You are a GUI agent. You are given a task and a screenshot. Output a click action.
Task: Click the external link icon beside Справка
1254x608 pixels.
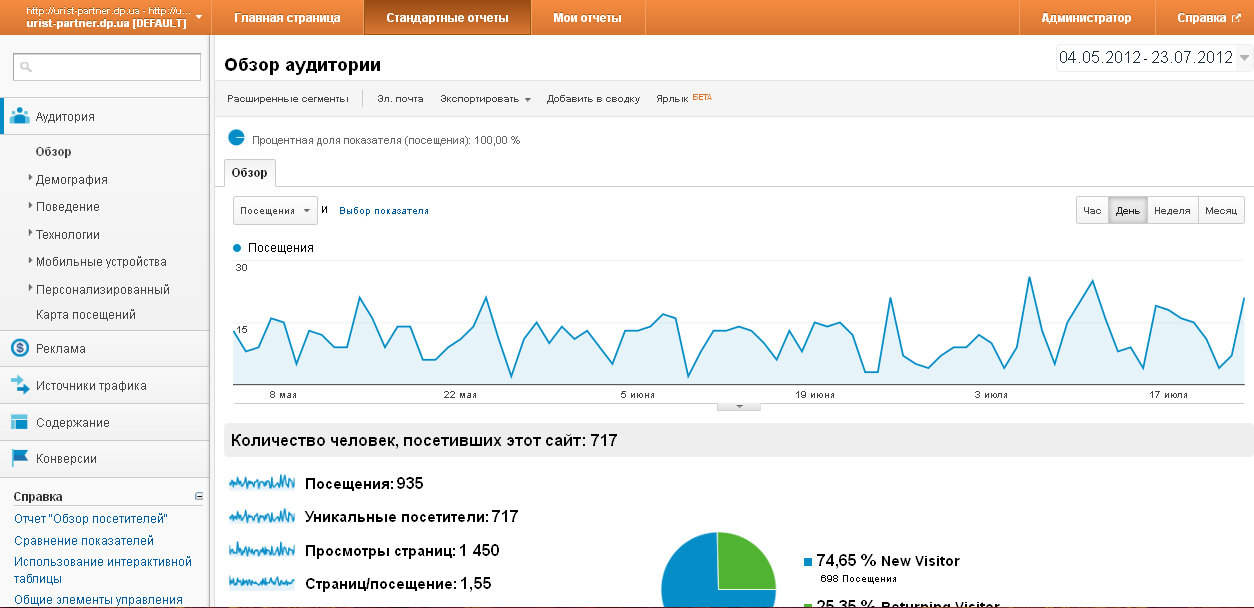pyautogui.click(x=1236, y=18)
